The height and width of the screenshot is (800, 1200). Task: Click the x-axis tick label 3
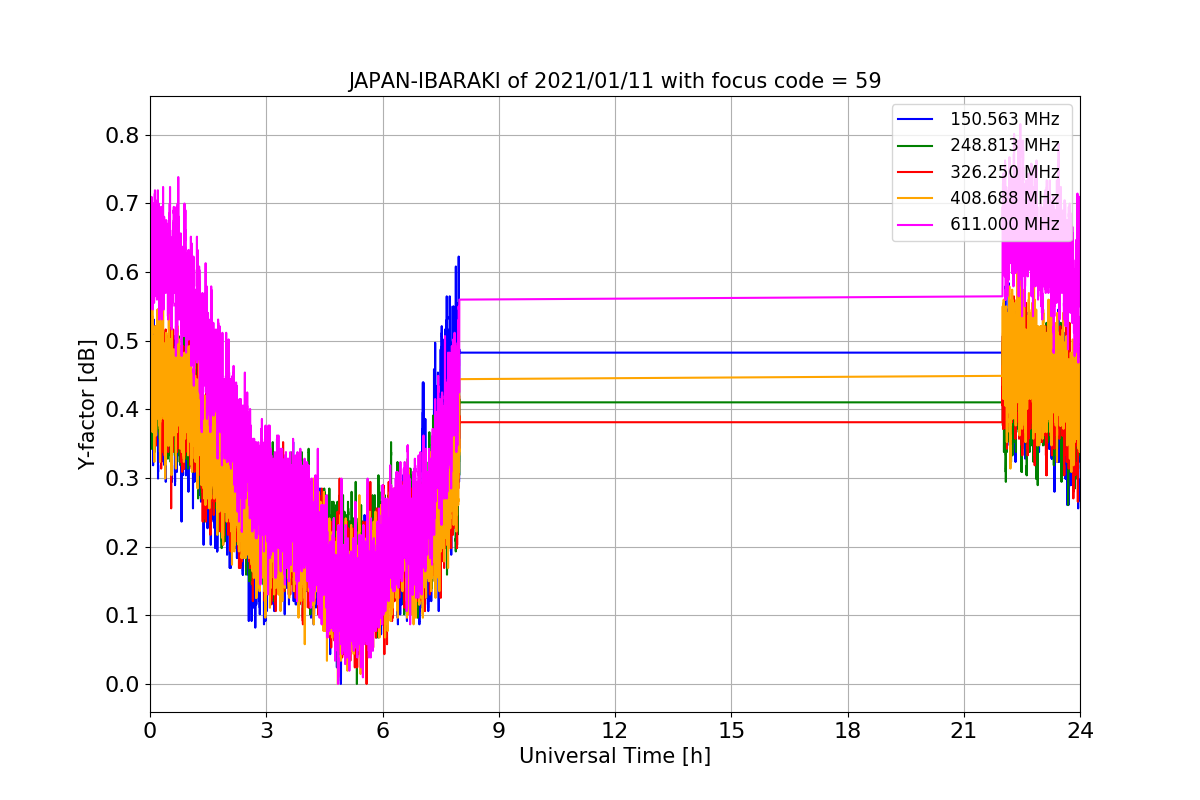(x=266, y=730)
